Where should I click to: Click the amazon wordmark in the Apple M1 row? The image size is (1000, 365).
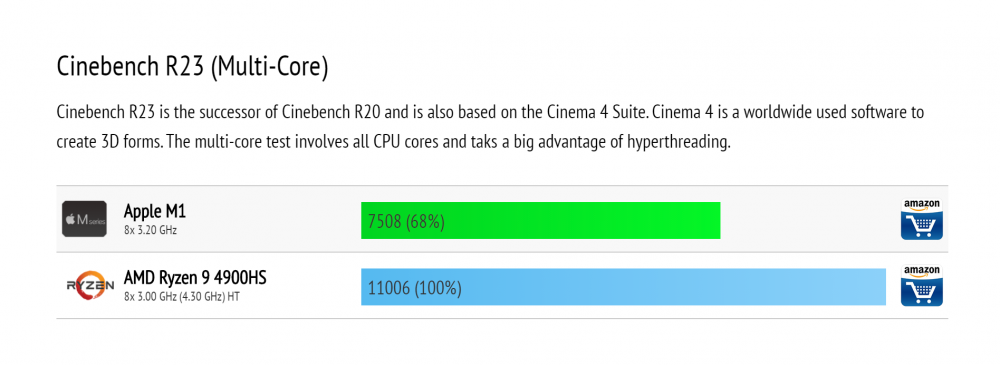point(922,205)
